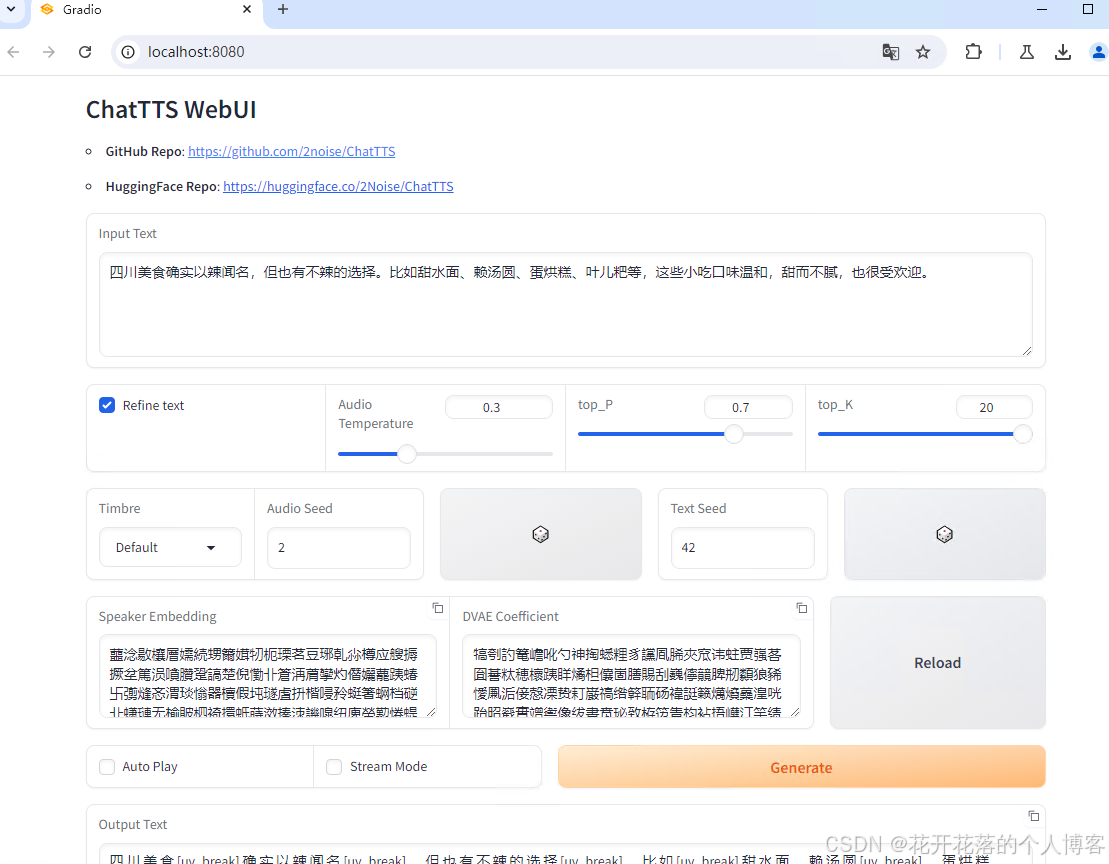The image size is (1109, 864).
Task: Click the Speaker Embedding label
Action: point(158,617)
